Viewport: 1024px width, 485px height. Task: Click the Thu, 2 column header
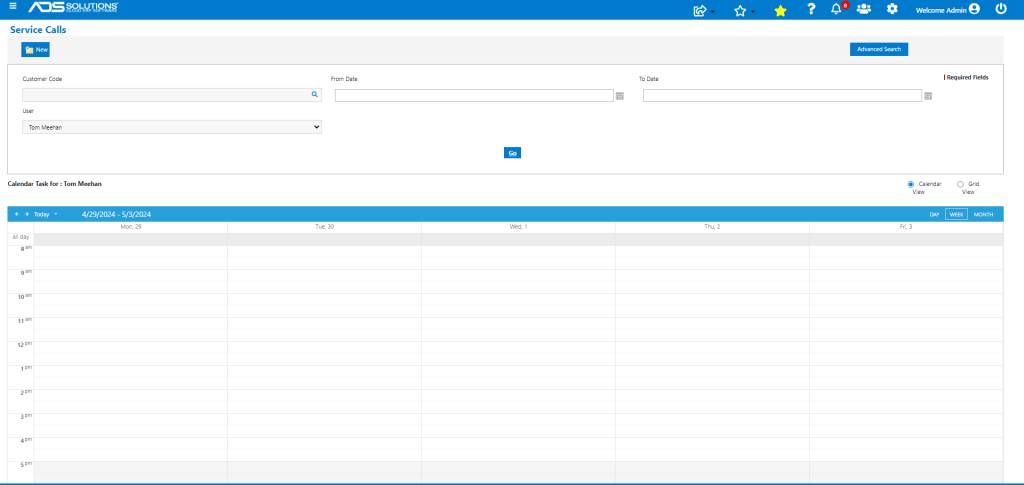click(712, 227)
